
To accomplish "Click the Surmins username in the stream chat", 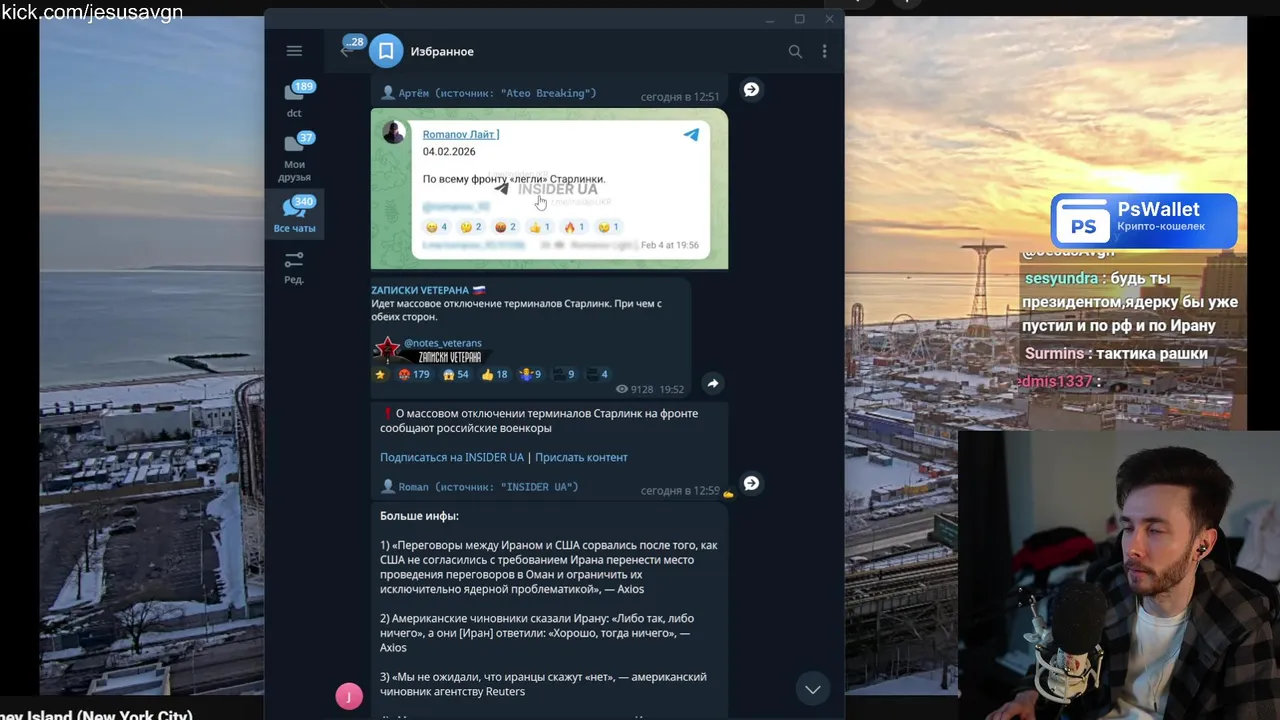I will coord(1054,353).
